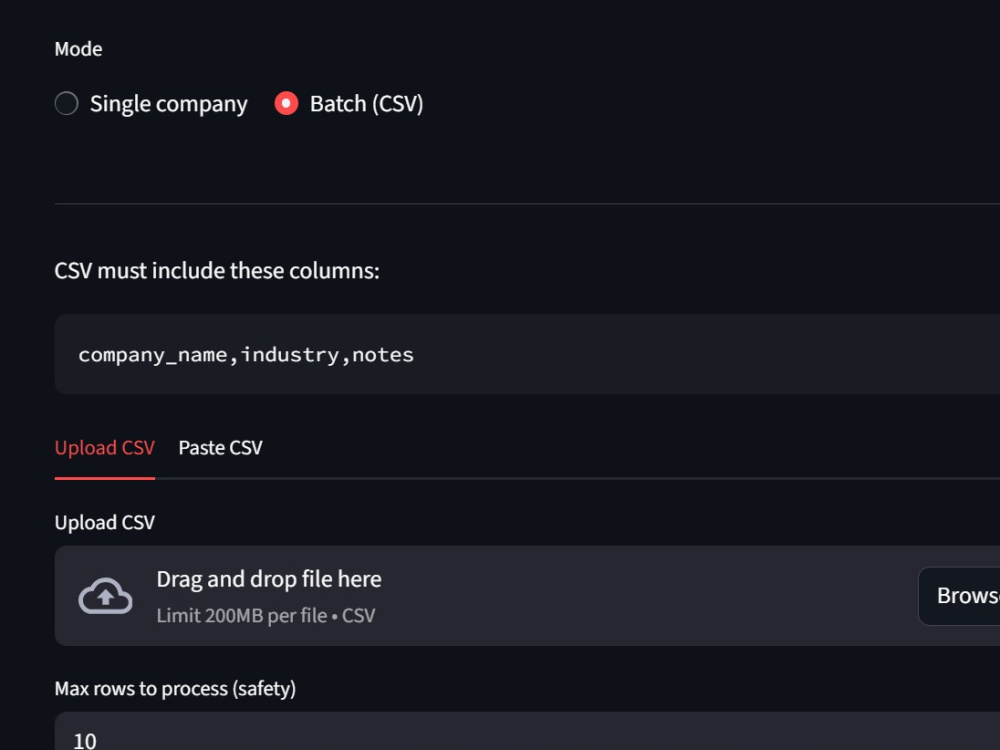
Task: Focus the Max rows to process input
Action: click(527, 732)
